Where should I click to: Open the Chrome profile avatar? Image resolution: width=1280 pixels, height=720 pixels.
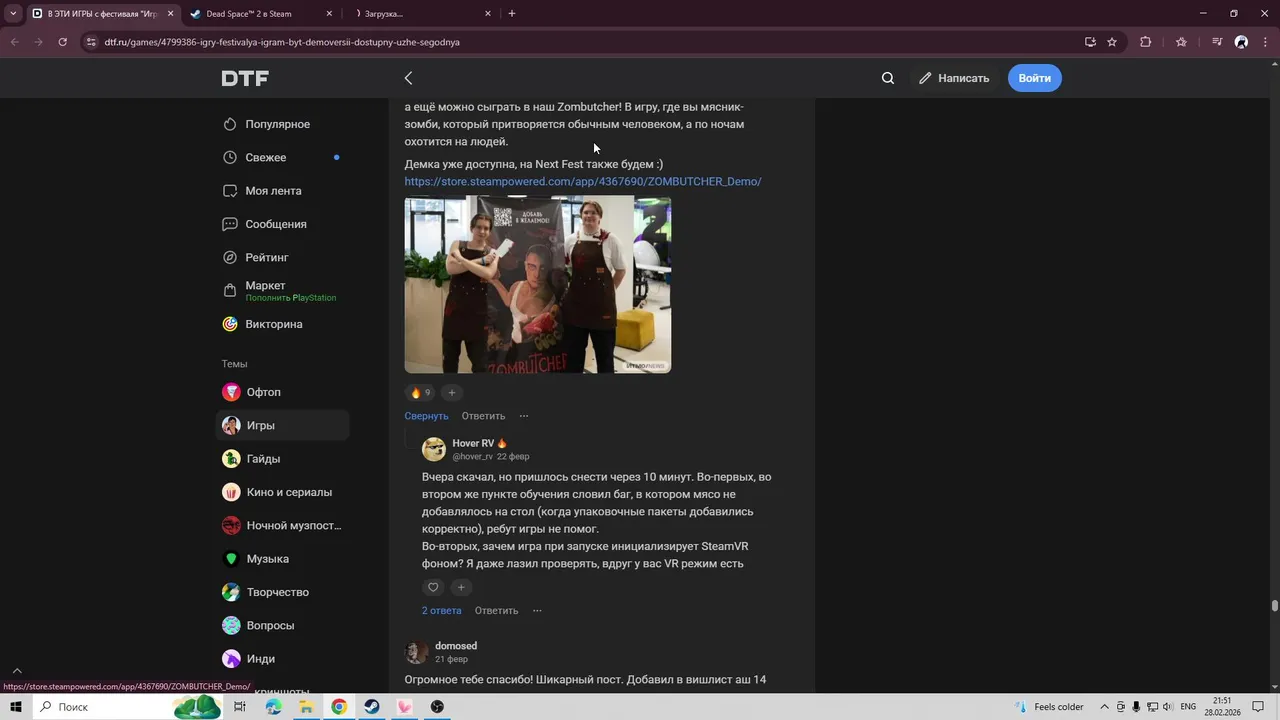[x=1241, y=42]
